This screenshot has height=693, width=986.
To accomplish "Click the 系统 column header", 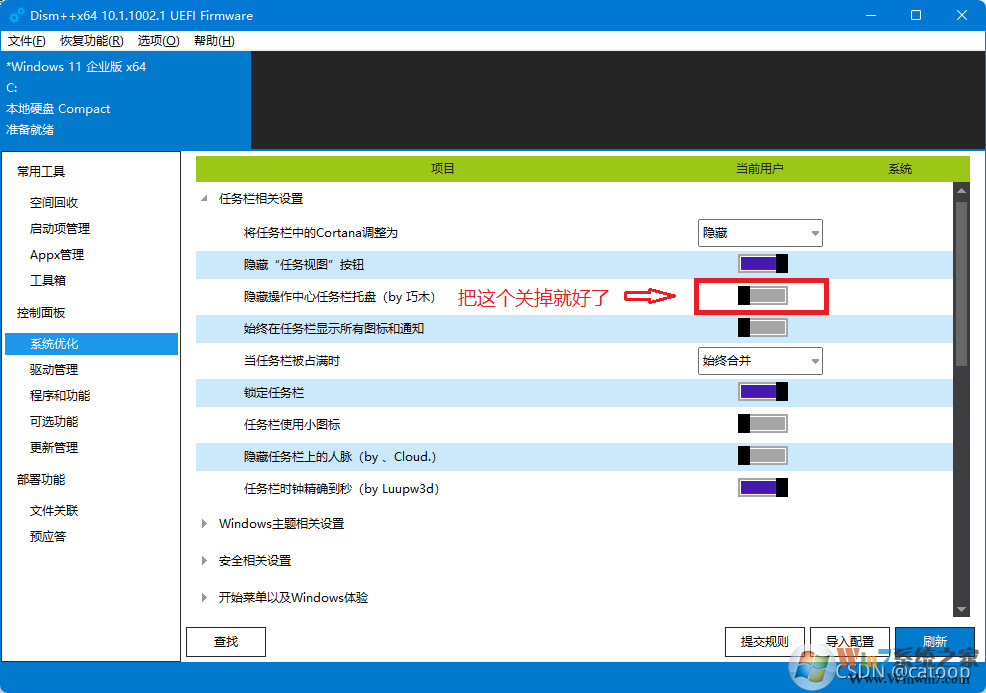I will [900, 169].
